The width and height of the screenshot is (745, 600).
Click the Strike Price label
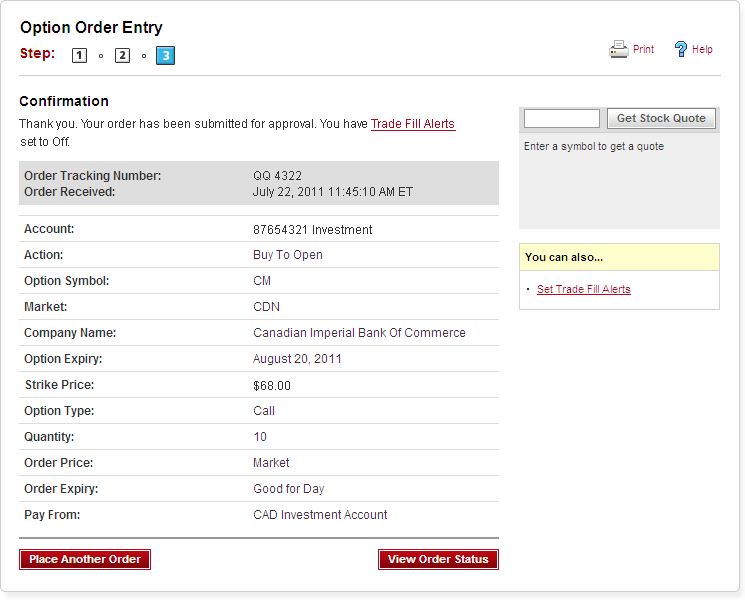pos(59,385)
